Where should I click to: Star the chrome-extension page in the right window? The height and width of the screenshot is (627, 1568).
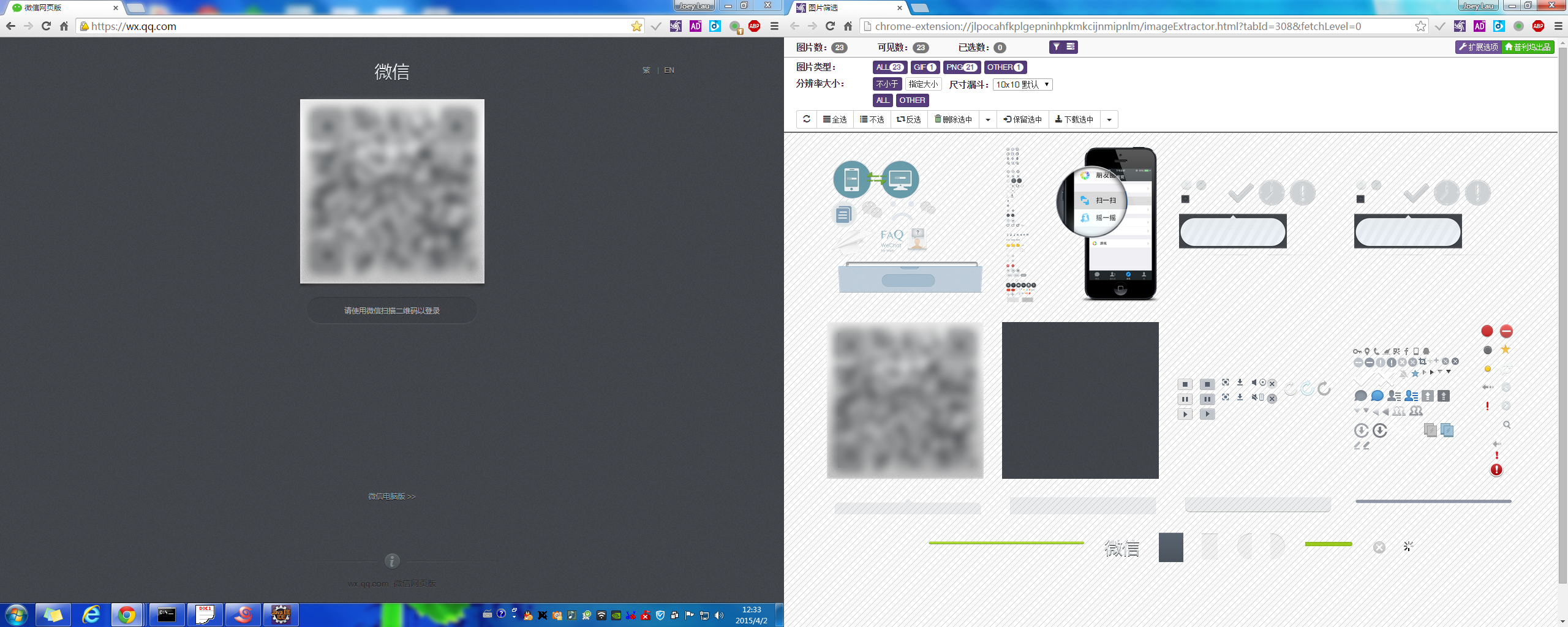coord(1420,26)
